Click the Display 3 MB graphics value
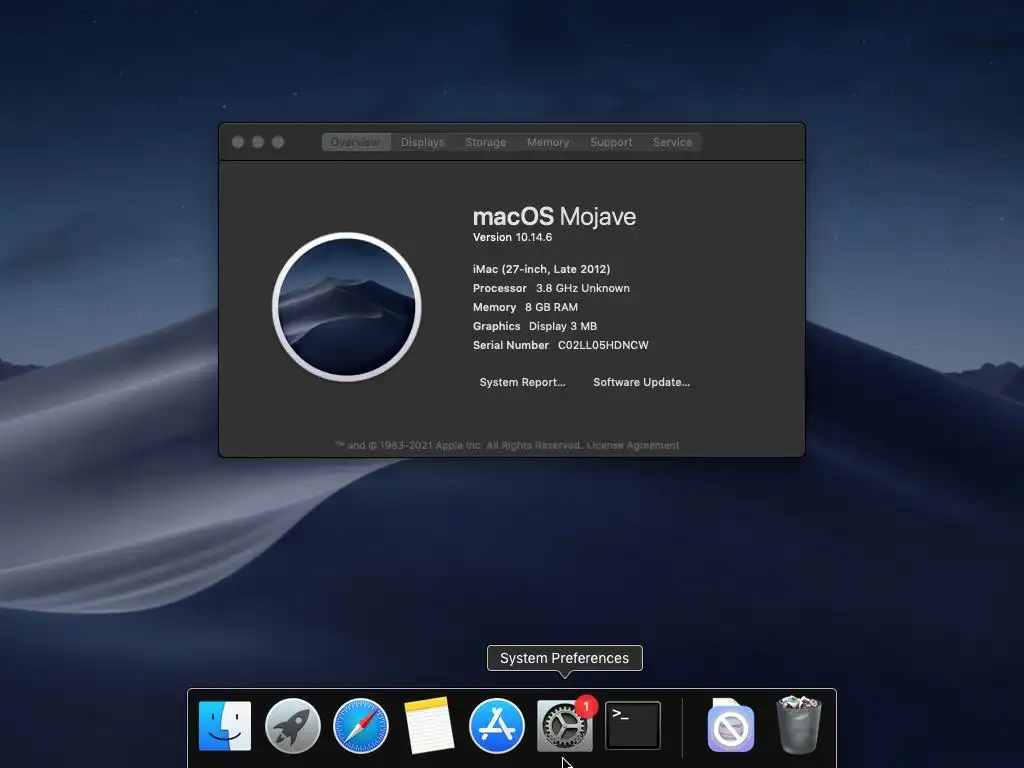 pyautogui.click(x=563, y=326)
